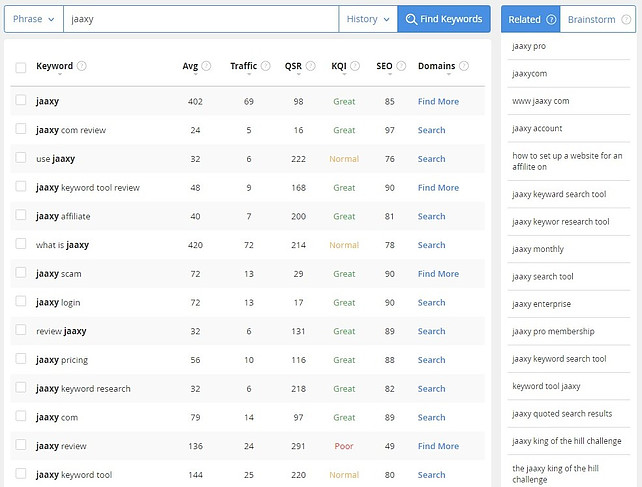The width and height of the screenshot is (642, 487).
Task: Select related keyword 'jaaxy account'
Action: pos(537,129)
